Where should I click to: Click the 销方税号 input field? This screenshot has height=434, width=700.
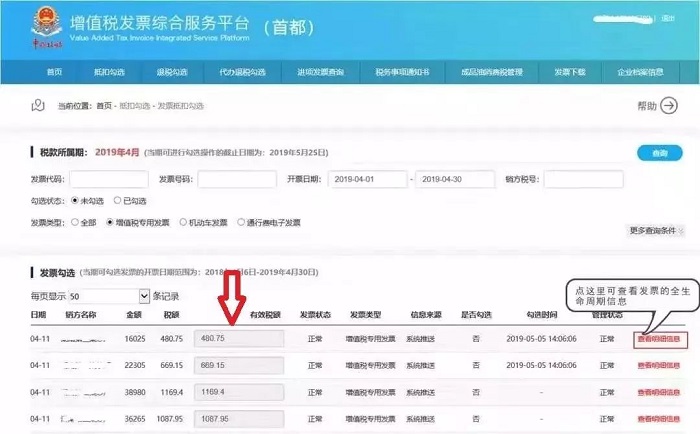[x=582, y=180]
